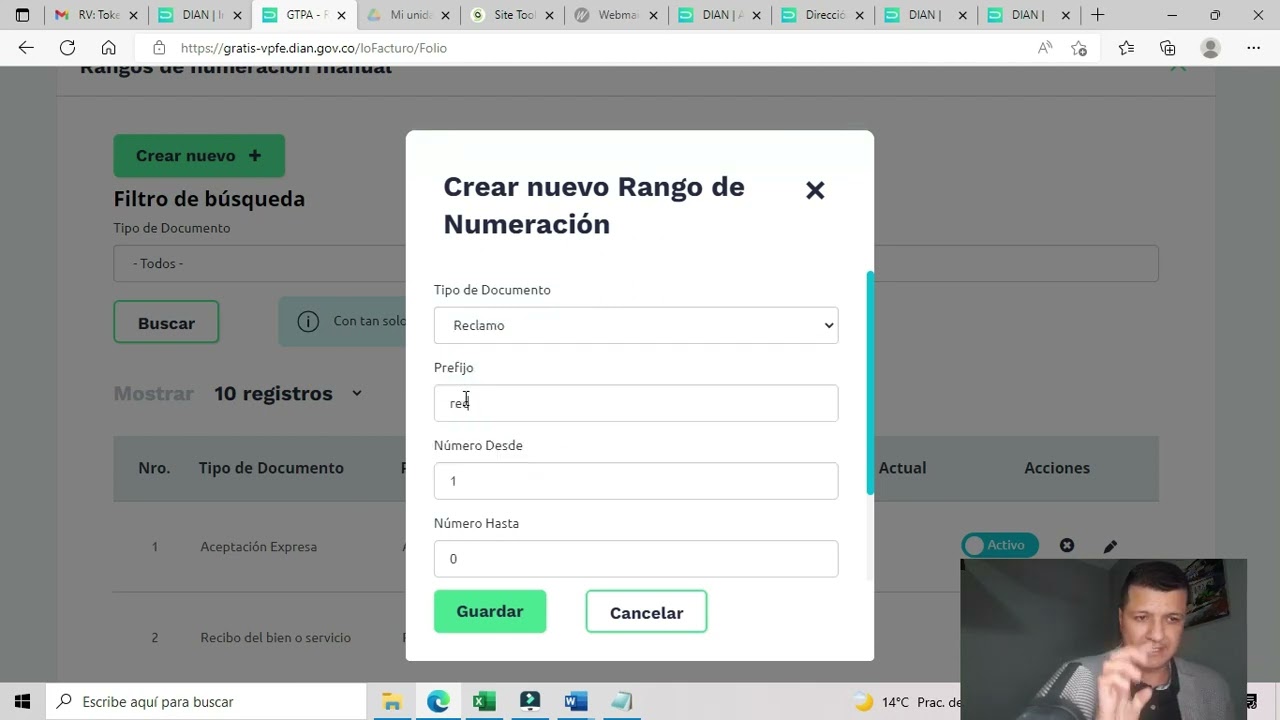Close the Crear nuevo Rango dialog with X
1280x720 pixels.
tap(815, 190)
